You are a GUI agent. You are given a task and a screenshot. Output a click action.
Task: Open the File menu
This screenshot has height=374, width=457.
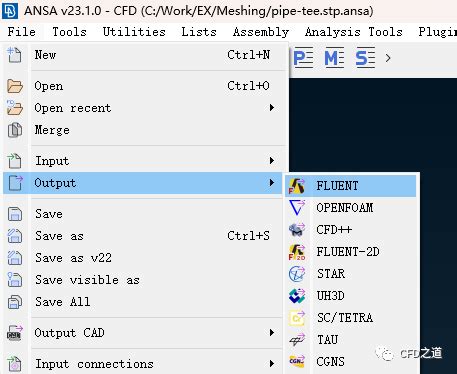tap(22, 32)
